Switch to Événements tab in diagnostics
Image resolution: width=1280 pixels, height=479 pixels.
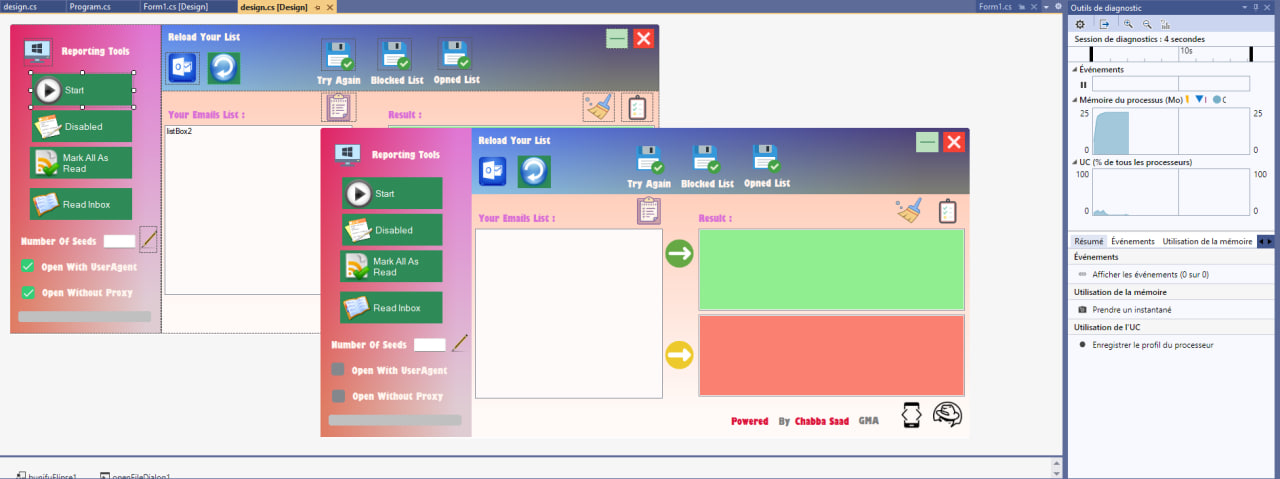pyautogui.click(x=1133, y=241)
